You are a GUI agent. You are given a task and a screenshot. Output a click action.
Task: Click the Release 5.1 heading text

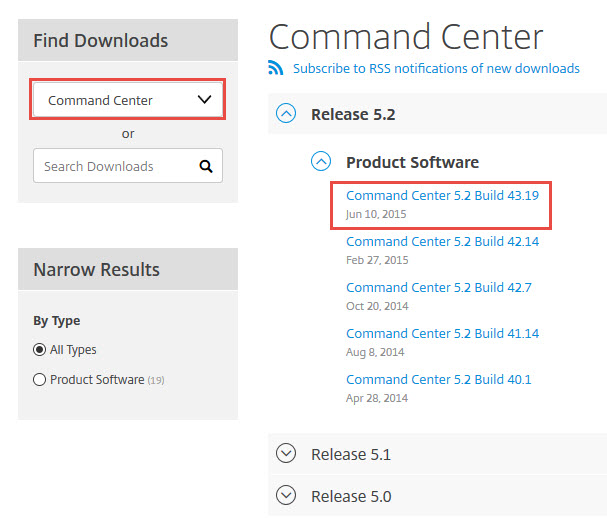(351, 455)
